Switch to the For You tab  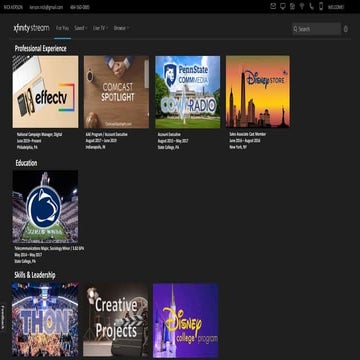coord(62,28)
